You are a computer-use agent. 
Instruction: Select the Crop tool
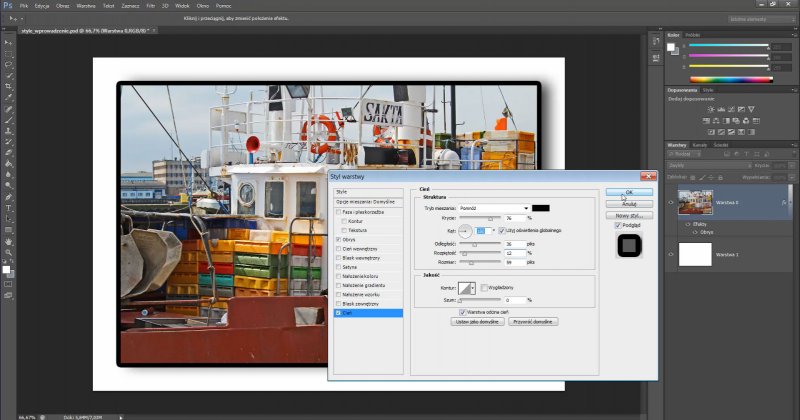(x=8, y=87)
